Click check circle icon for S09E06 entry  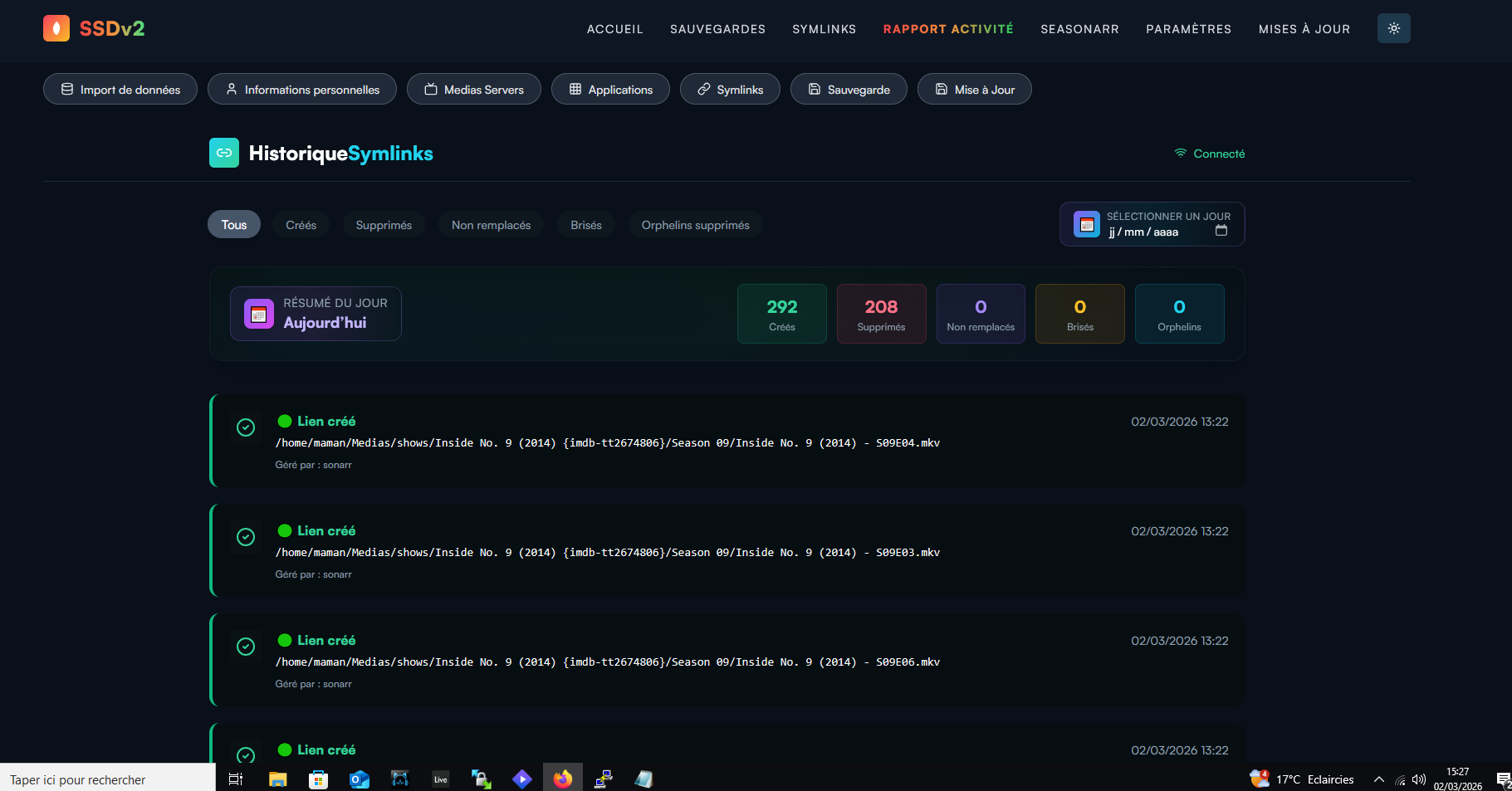246,647
